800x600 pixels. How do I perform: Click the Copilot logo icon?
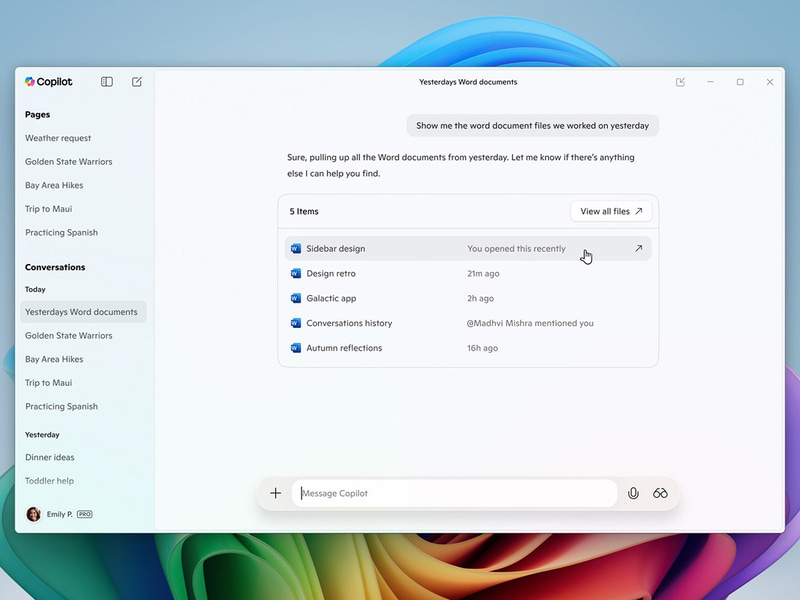tap(30, 82)
